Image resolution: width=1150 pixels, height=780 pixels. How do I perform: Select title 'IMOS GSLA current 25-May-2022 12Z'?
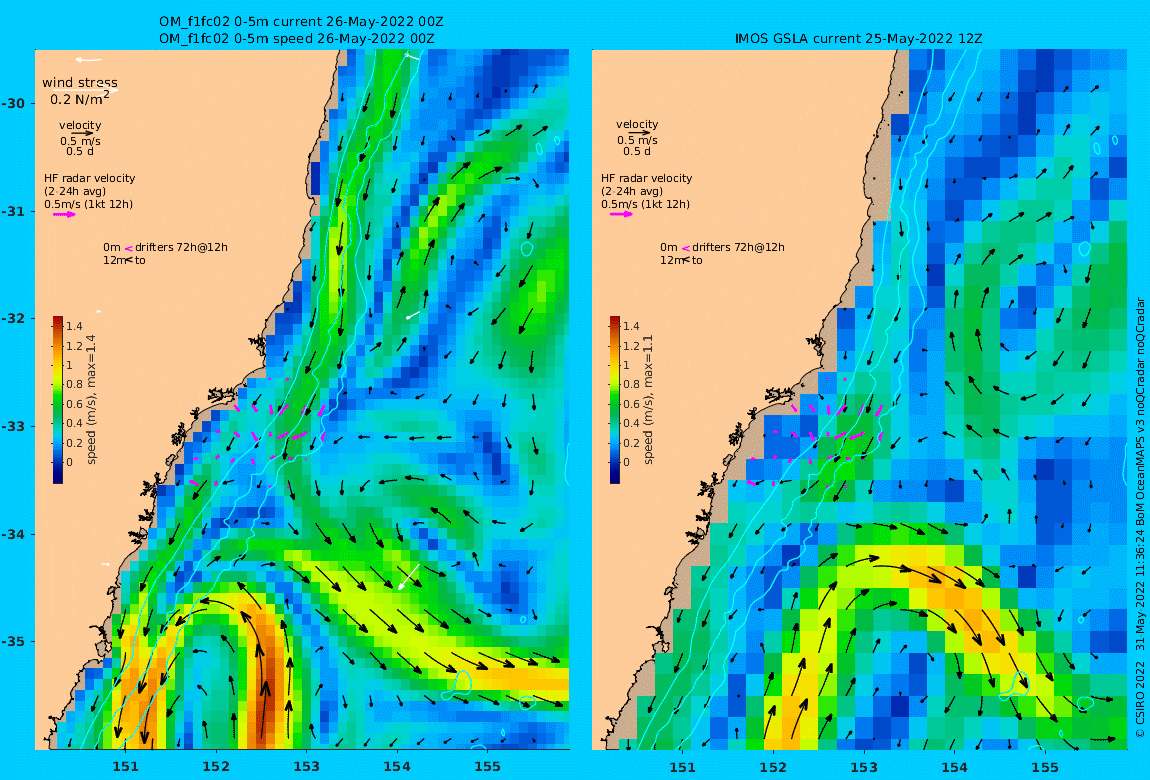click(x=858, y=38)
